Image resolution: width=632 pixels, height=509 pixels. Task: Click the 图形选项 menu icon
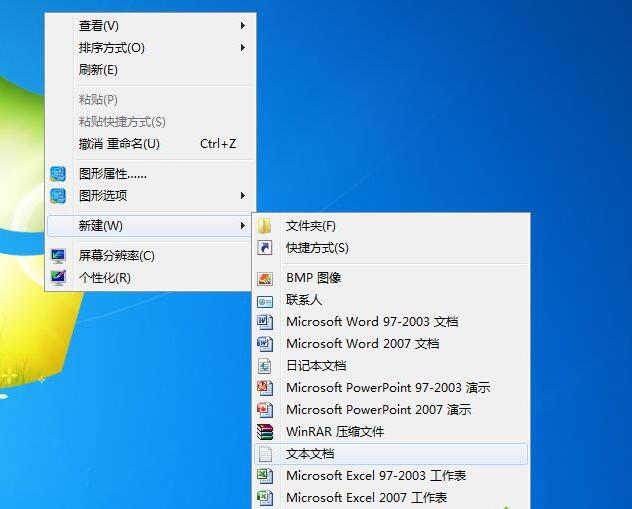pos(58,196)
